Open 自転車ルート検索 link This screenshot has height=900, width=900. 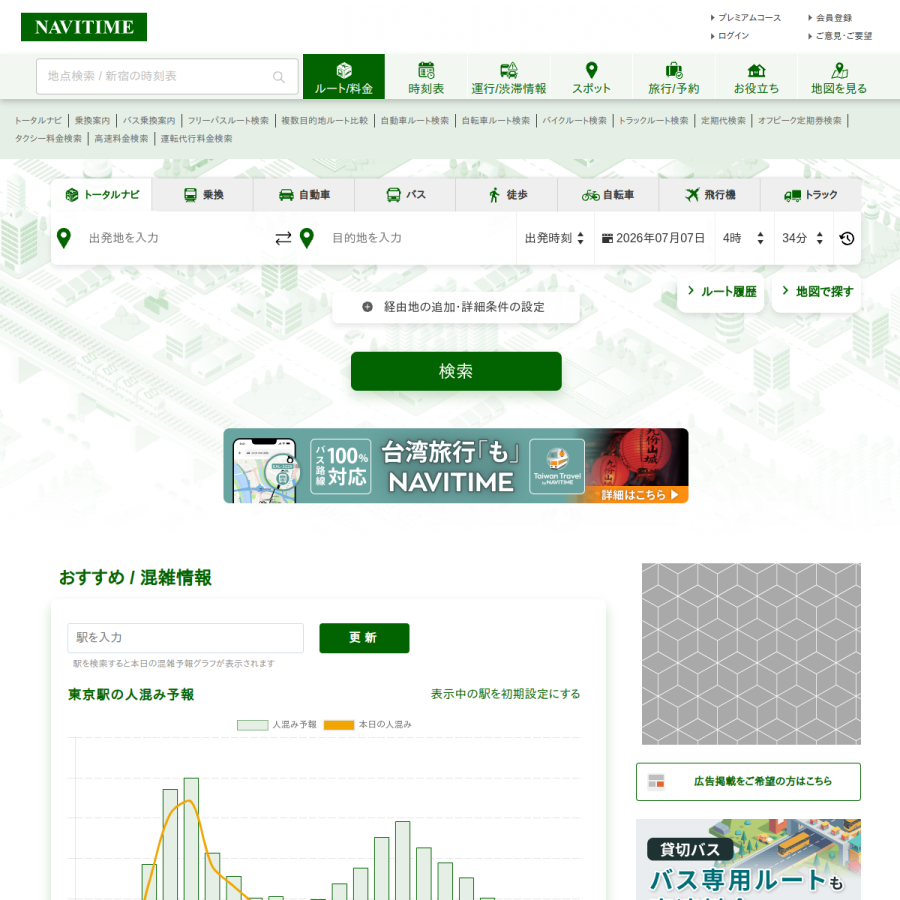pyautogui.click(x=495, y=121)
